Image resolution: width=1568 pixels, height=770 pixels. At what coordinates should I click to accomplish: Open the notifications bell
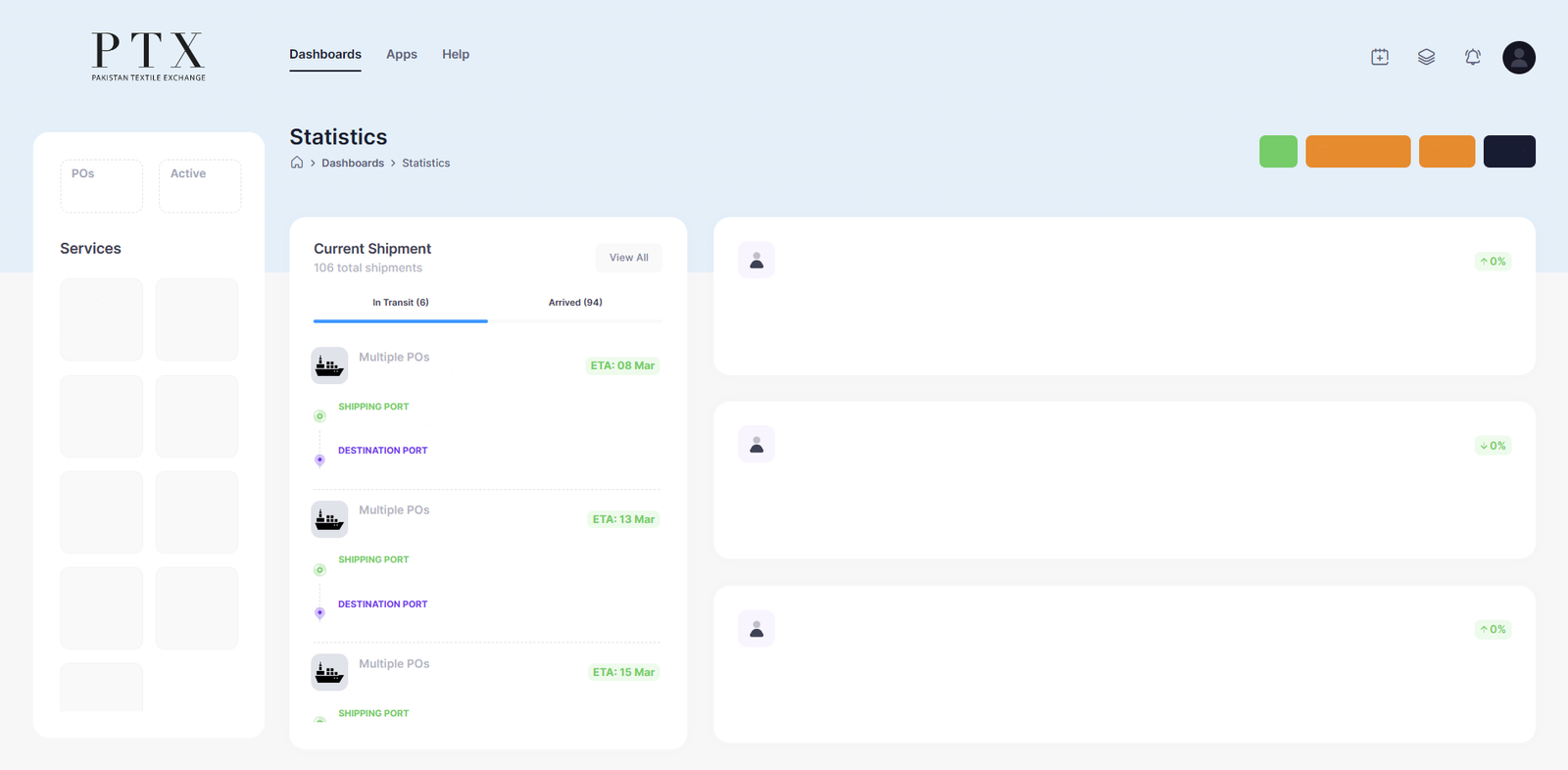click(1472, 57)
